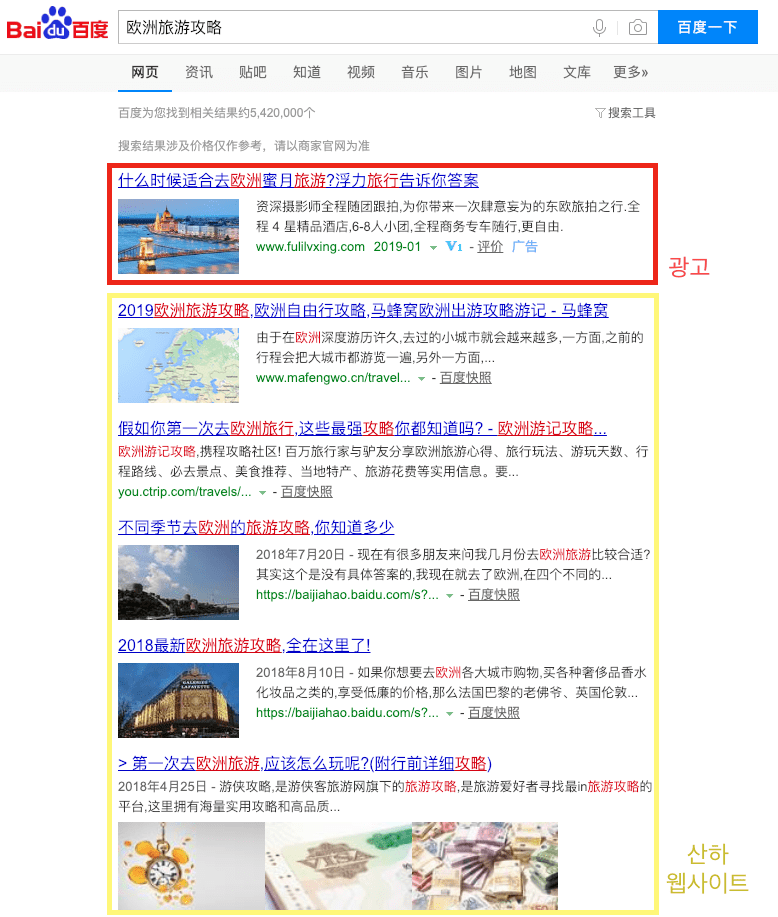Switch to the 文库 tab
Viewport: 778px width, 917px height.
point(577,73)
